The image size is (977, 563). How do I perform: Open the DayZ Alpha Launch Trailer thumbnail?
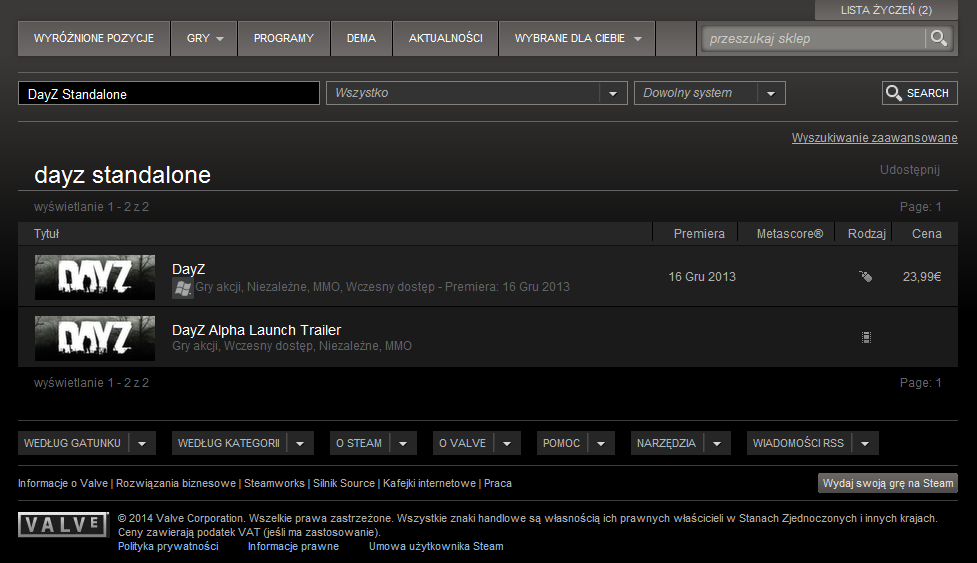95,338
